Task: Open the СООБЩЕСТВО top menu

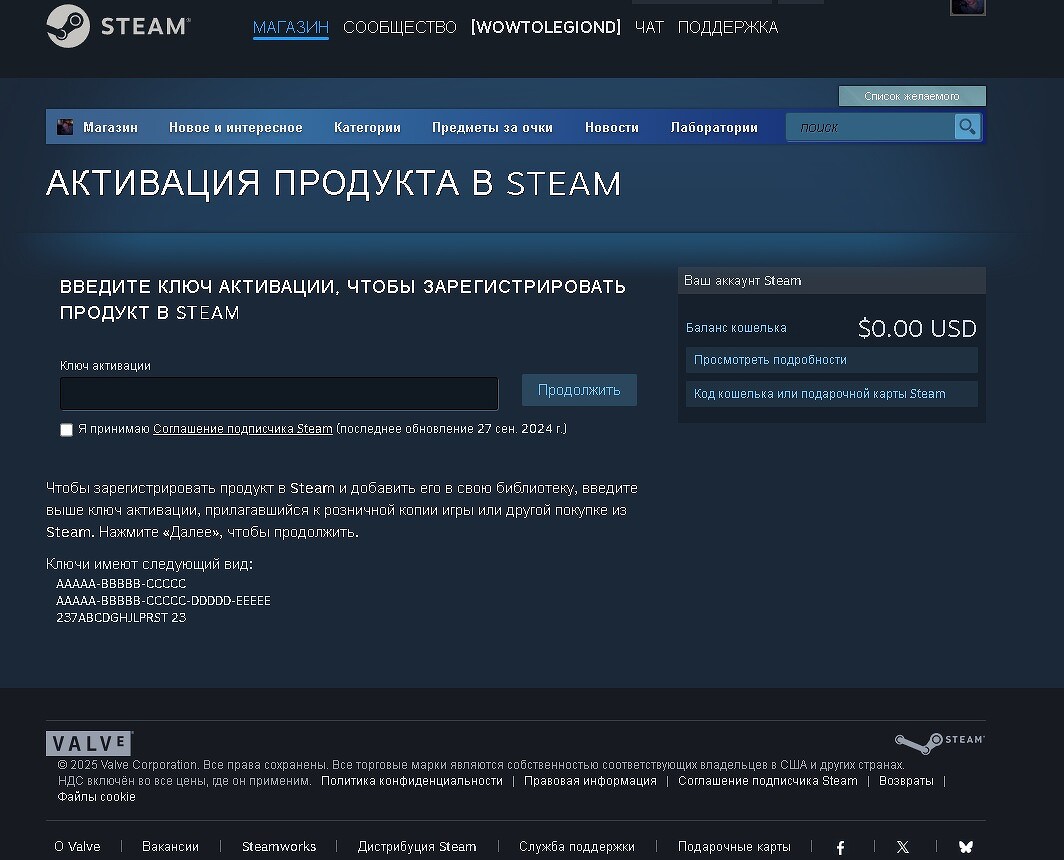Action: tap(399, 28)
